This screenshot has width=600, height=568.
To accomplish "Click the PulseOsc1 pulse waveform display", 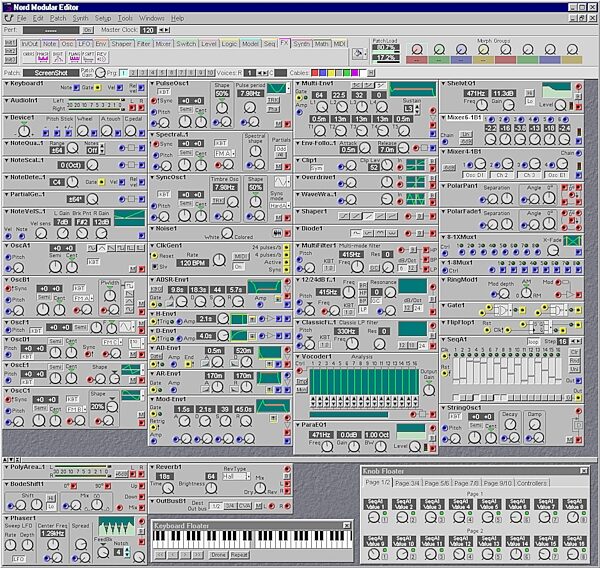I will click(276, 88).
